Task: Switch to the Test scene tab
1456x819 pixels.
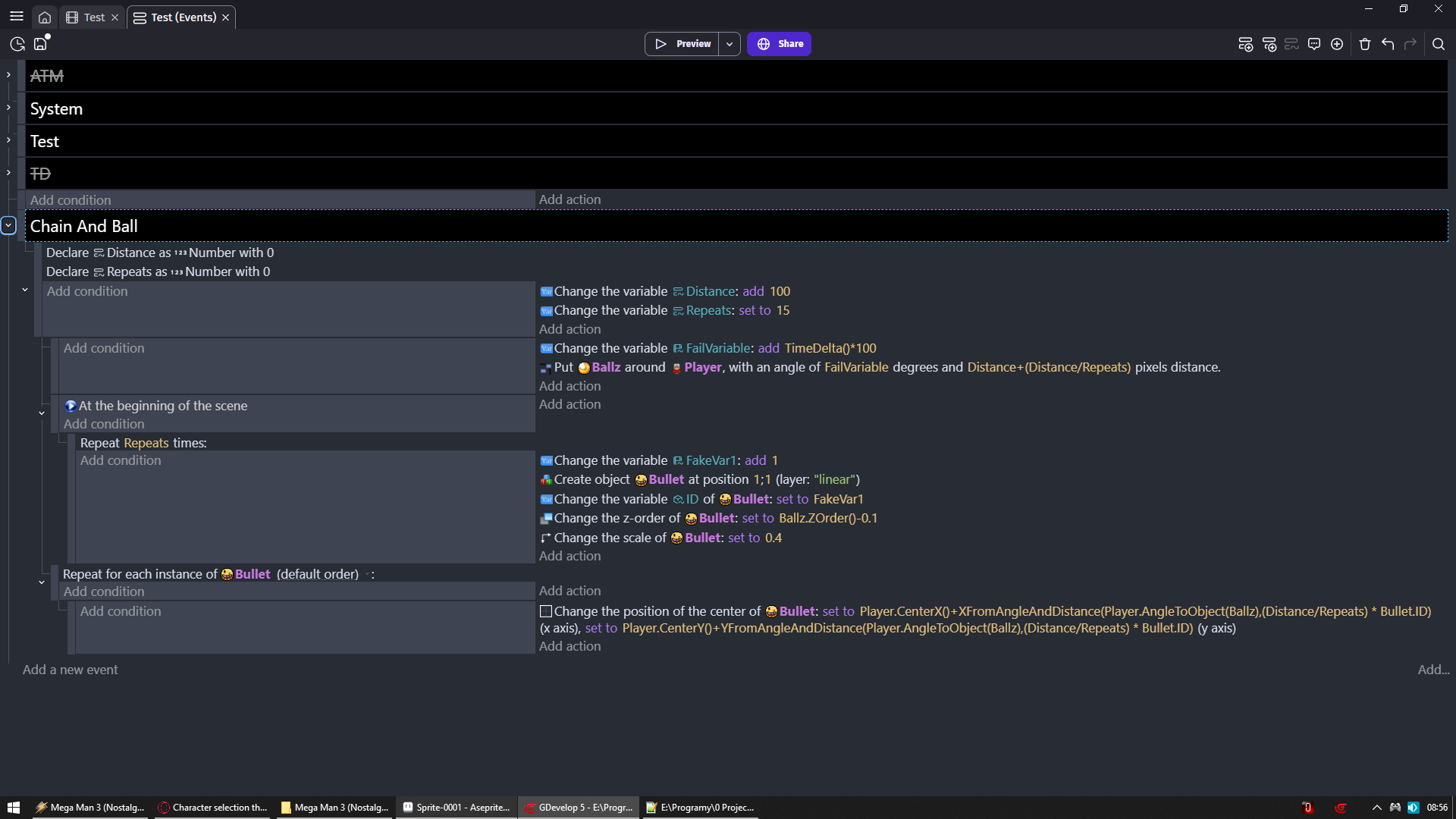Action: 94,17
